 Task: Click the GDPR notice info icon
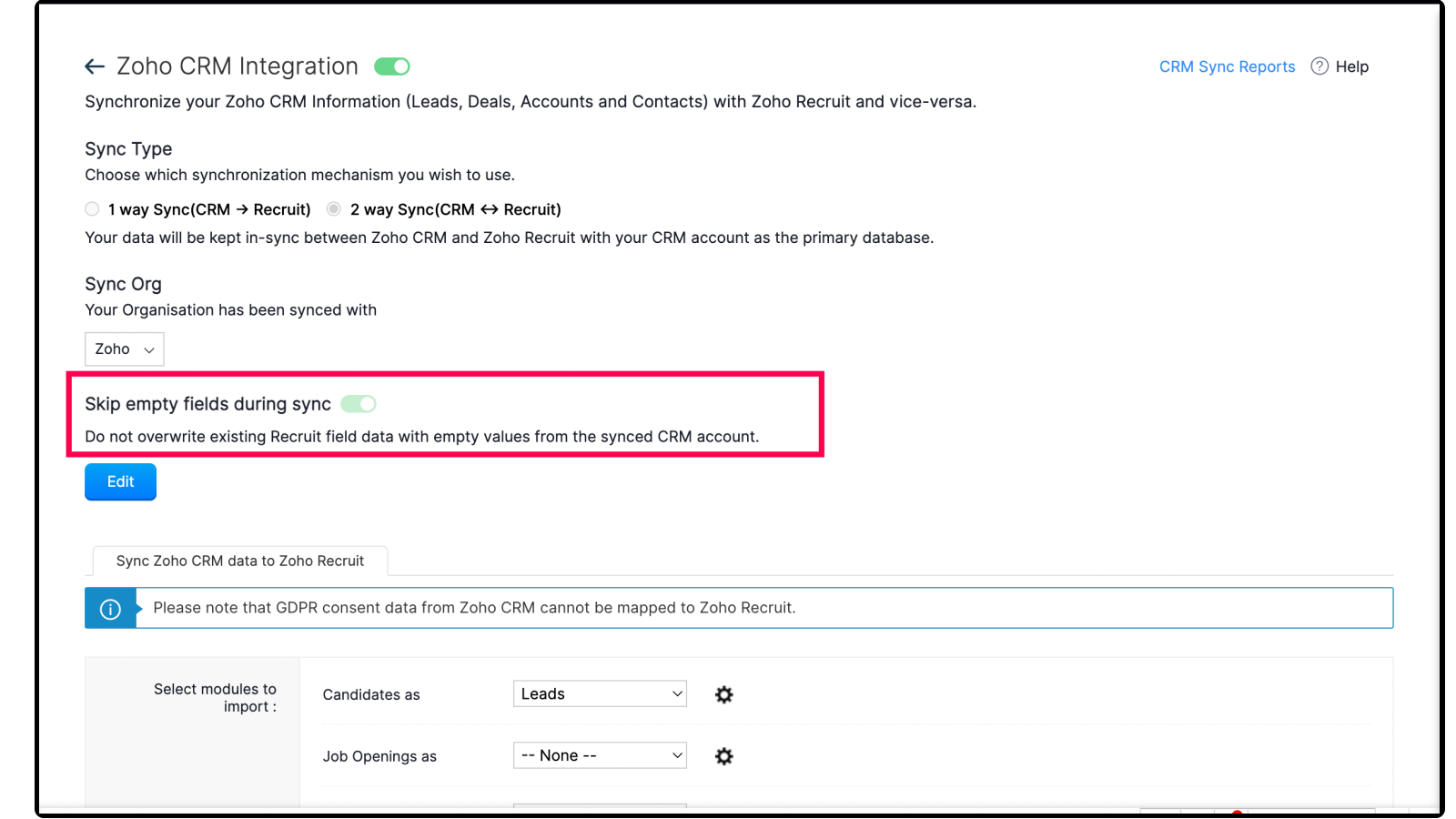110,609
